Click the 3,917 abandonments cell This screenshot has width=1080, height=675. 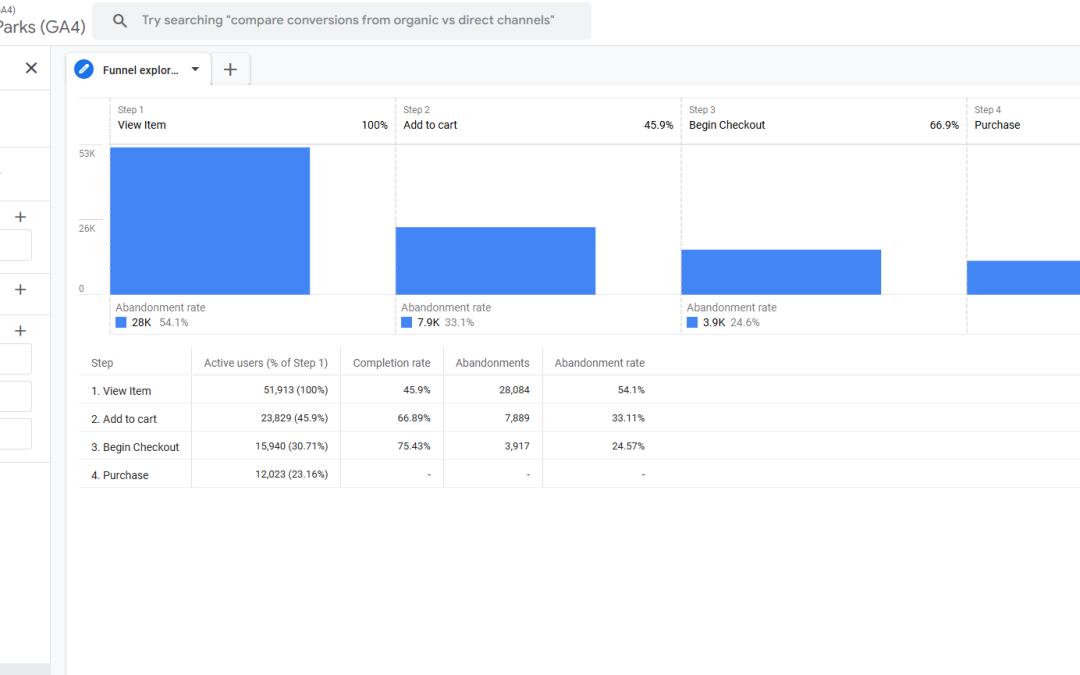(x=517, y=446)
